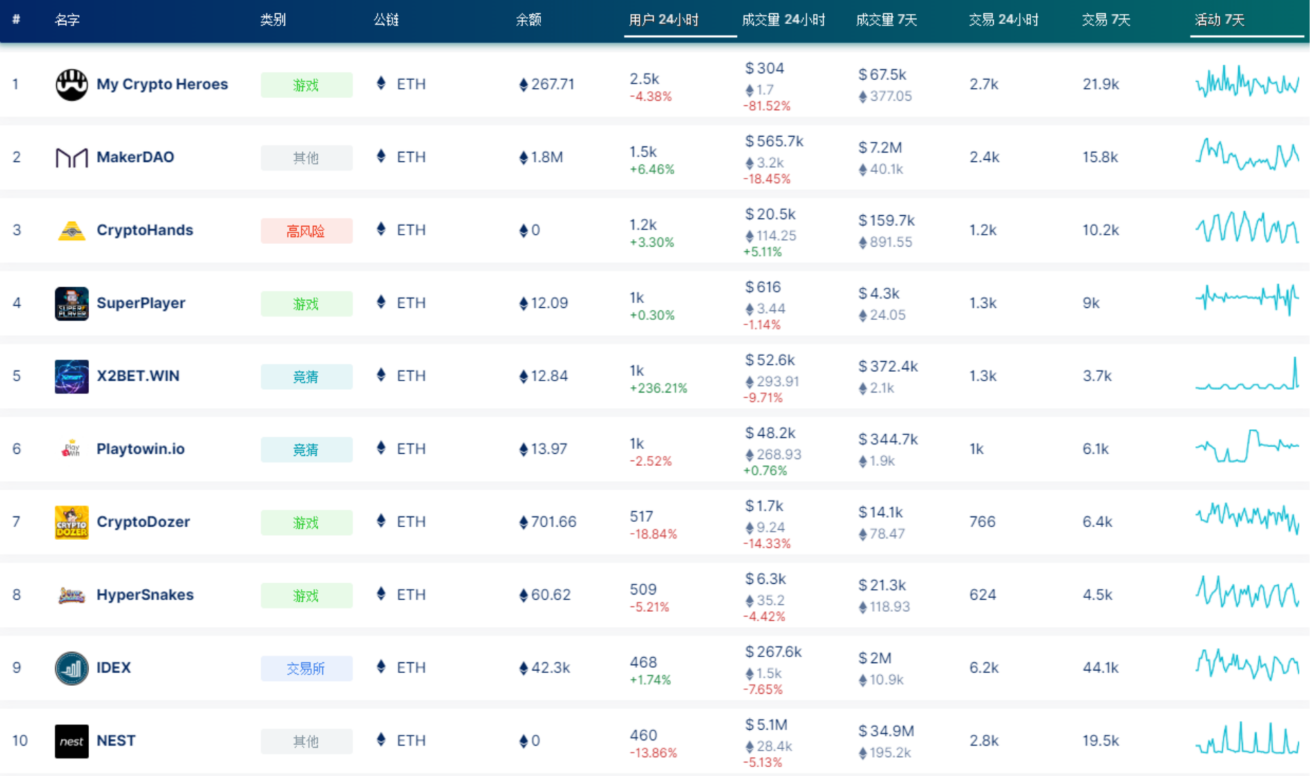Viewport: 1311px width, 776px height.
Task: Click the 267.71 balance of My Crypto Heroes
Action: pos(547,84)
